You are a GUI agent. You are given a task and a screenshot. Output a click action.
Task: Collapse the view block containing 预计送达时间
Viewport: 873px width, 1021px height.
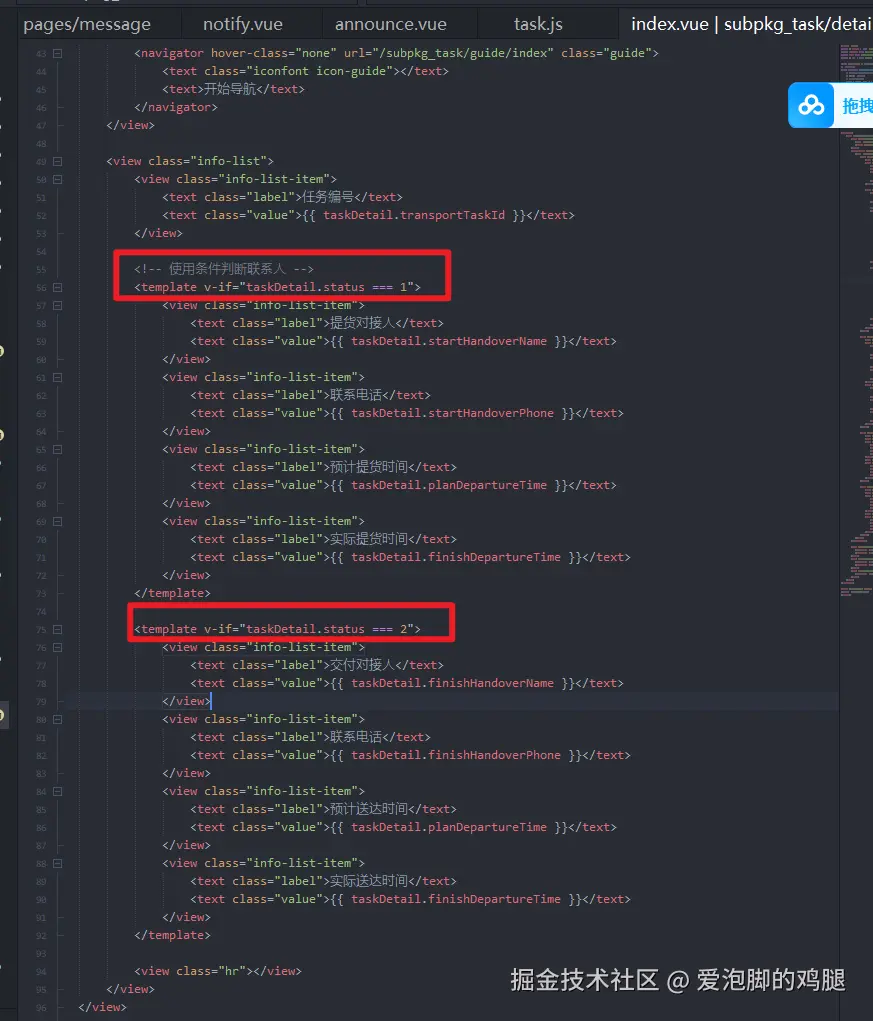57,791
